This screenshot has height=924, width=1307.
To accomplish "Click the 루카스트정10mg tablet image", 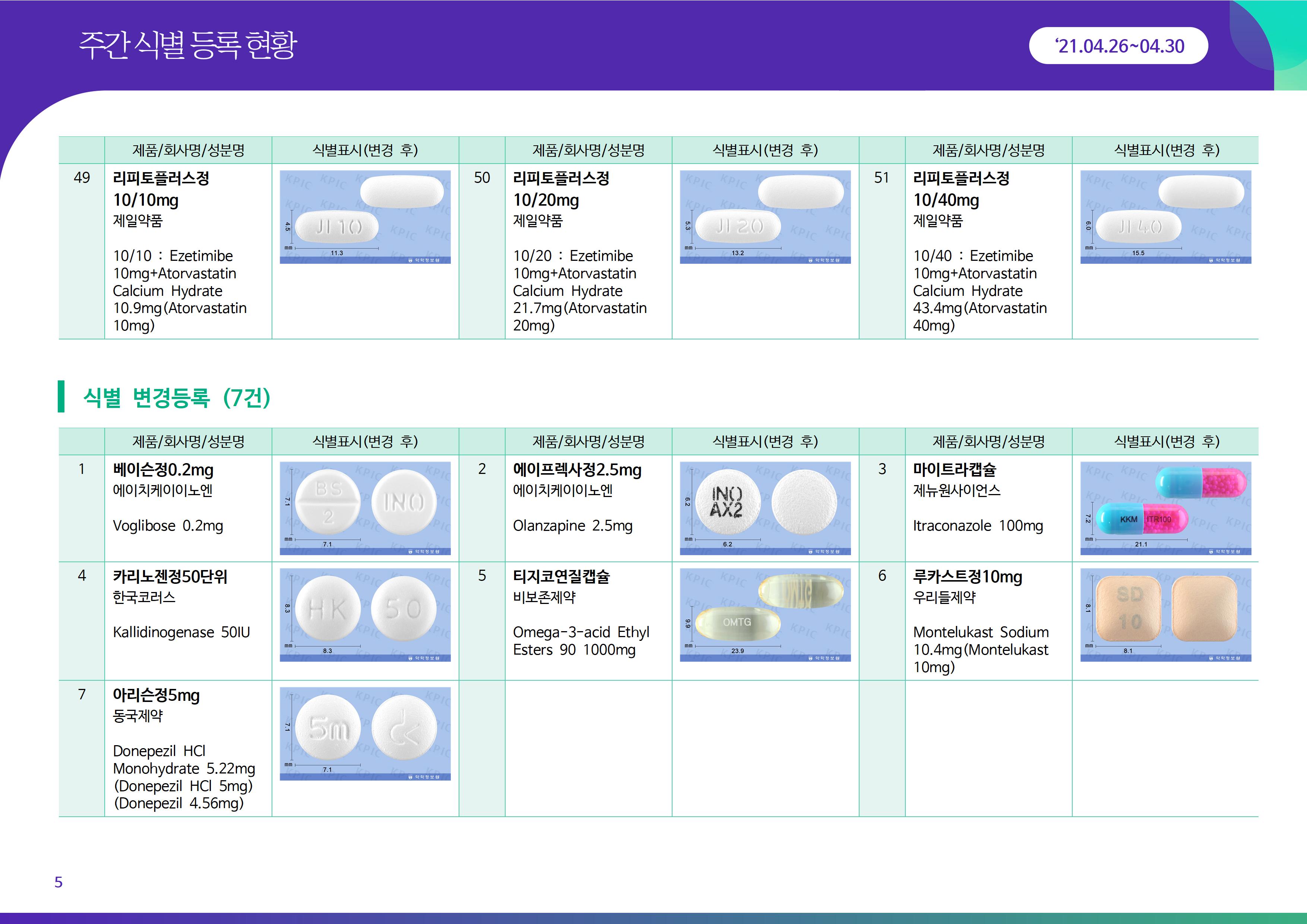I will pyautogui.click(x=1165, y=615).
